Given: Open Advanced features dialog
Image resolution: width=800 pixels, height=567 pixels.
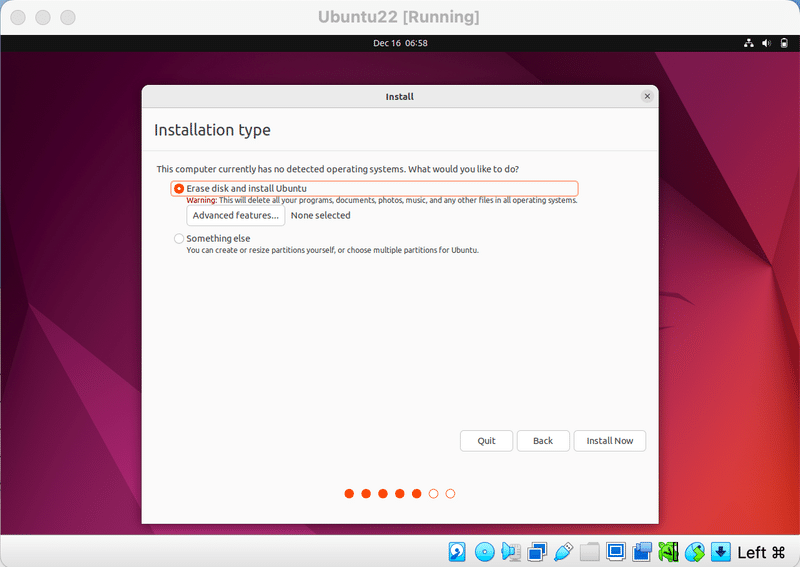Looking at the screenshot, I should (236, 215).
